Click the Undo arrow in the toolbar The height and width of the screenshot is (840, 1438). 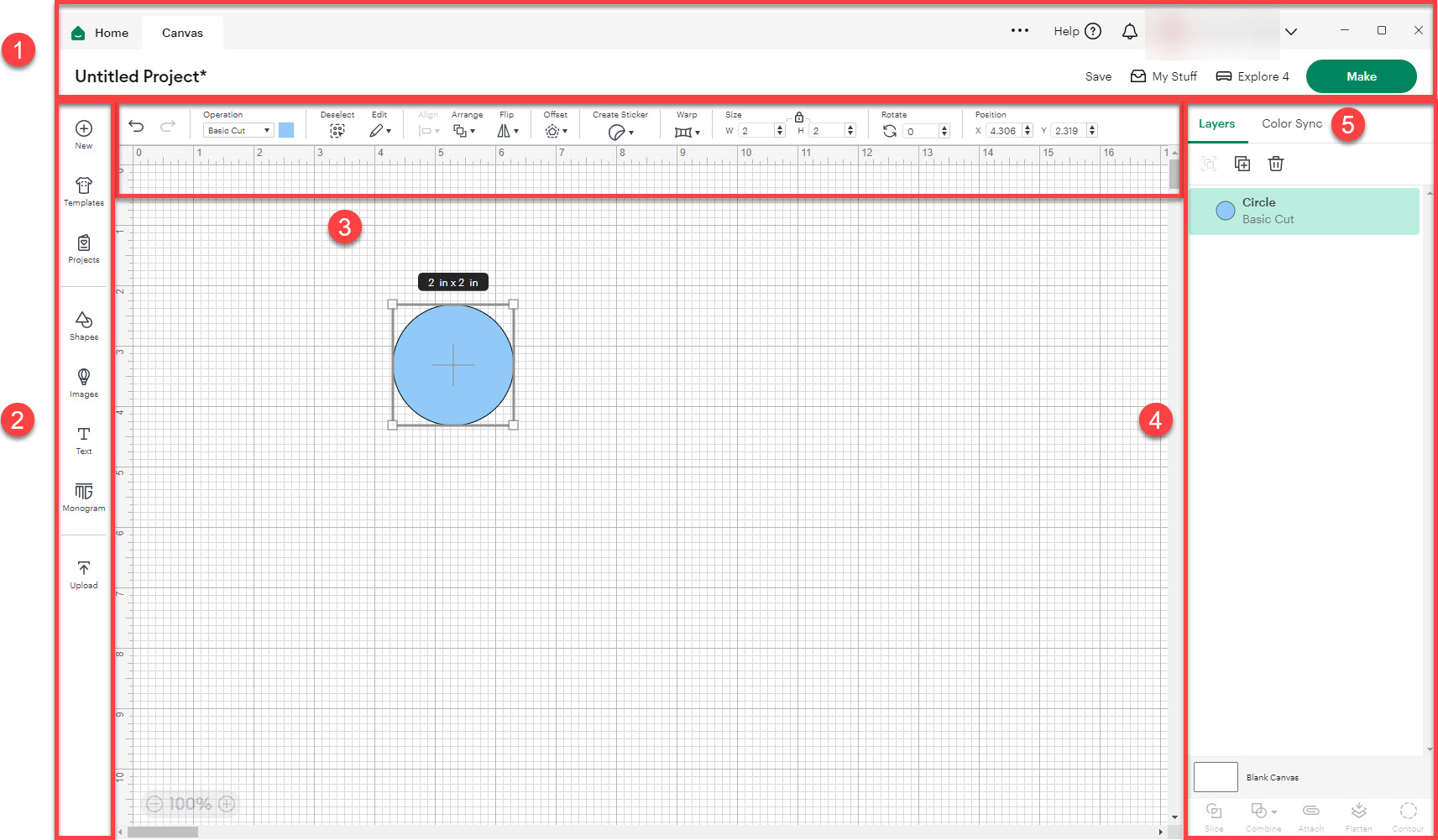[137, 126]
